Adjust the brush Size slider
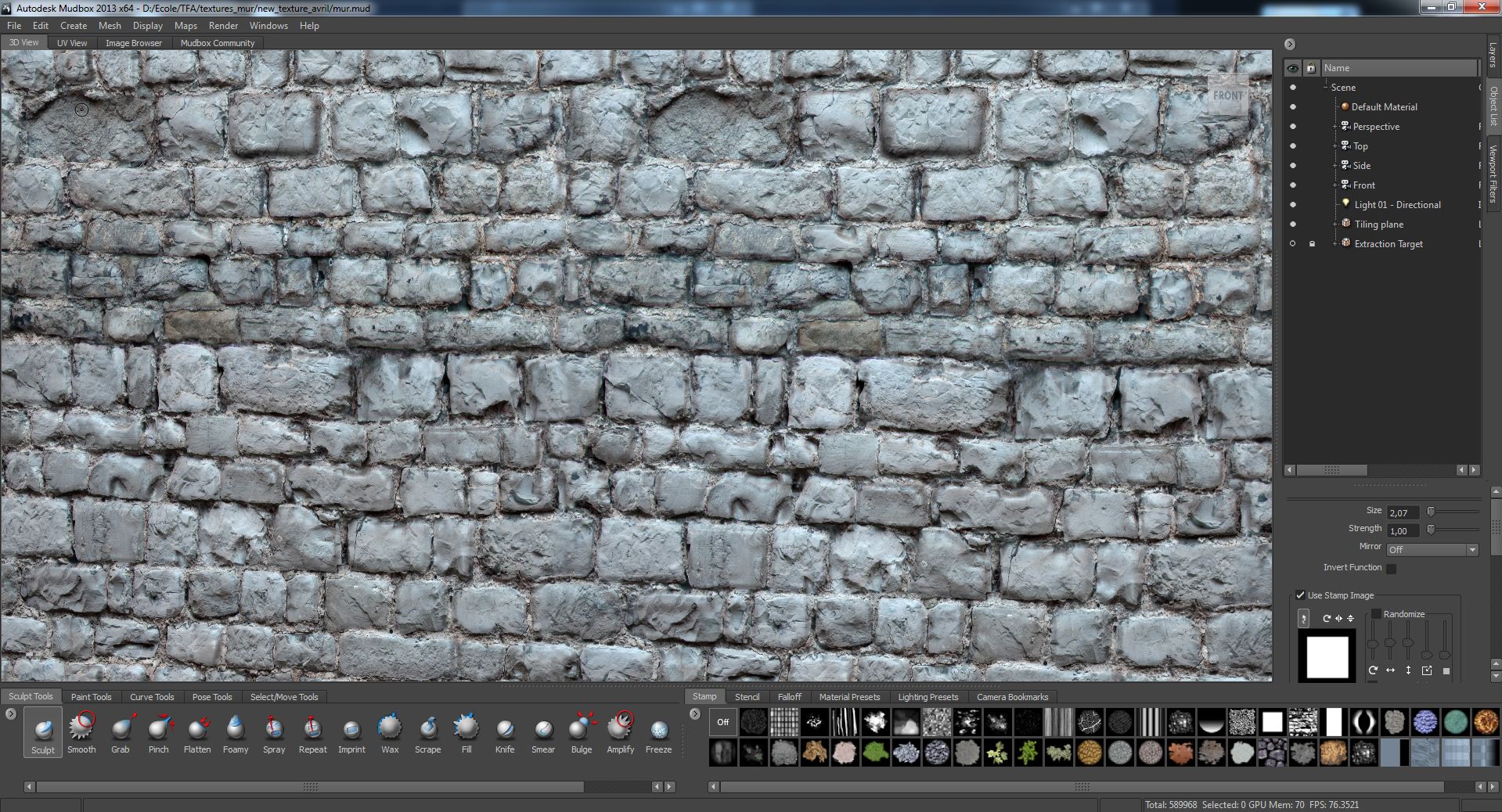The height and width of the screenshot is (812, 1502). [1431, 512]
